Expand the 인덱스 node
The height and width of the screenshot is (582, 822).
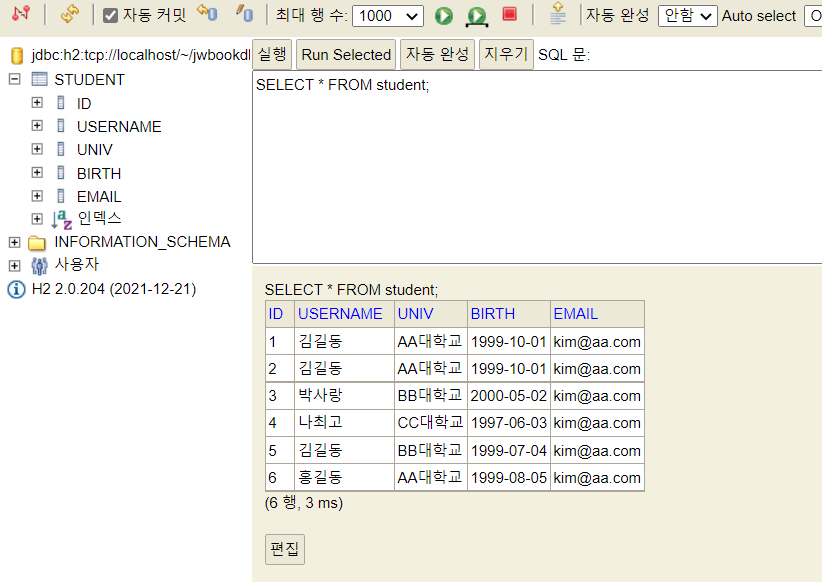coord(37,219)
